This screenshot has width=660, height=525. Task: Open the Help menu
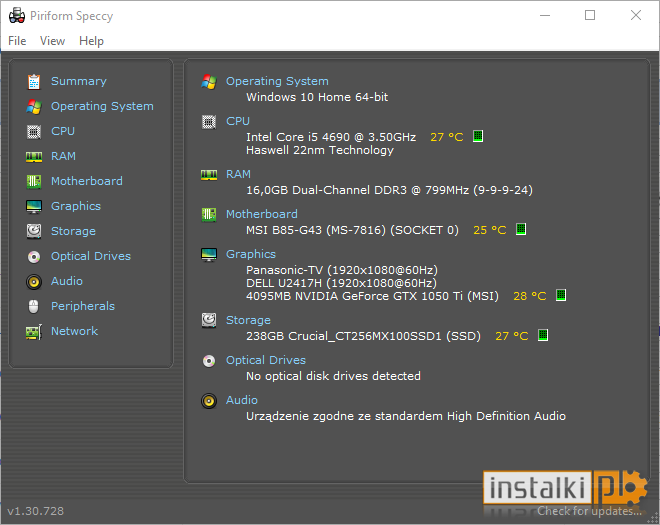coord(91,41)
